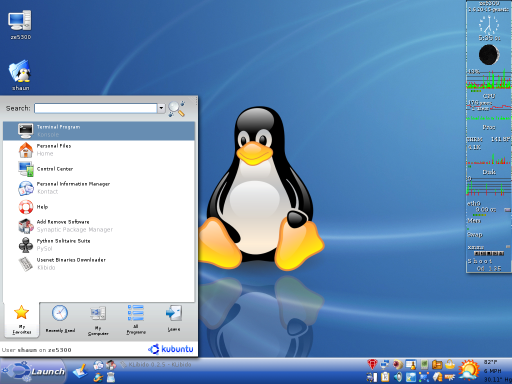
Task: Open the sun weather applet in panel
Action: tap(469, 371)
